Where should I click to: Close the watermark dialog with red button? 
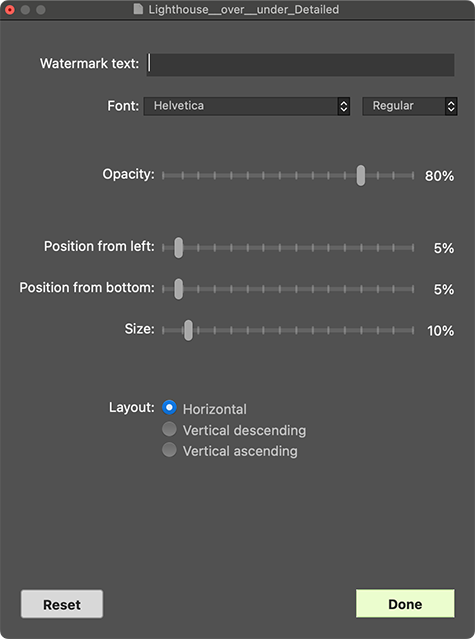click(9, 9)
